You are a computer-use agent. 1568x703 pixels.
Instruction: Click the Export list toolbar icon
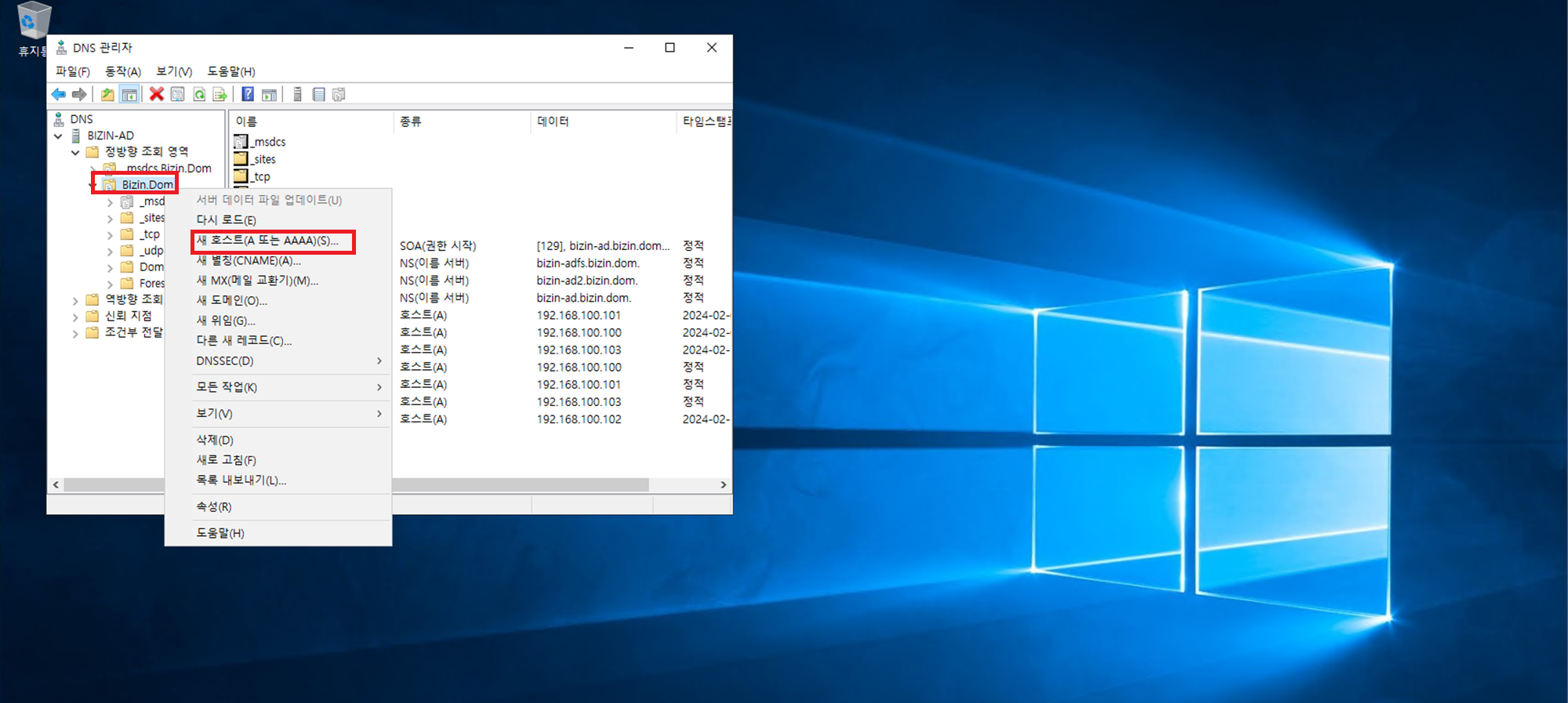click(x=220, y=95)
